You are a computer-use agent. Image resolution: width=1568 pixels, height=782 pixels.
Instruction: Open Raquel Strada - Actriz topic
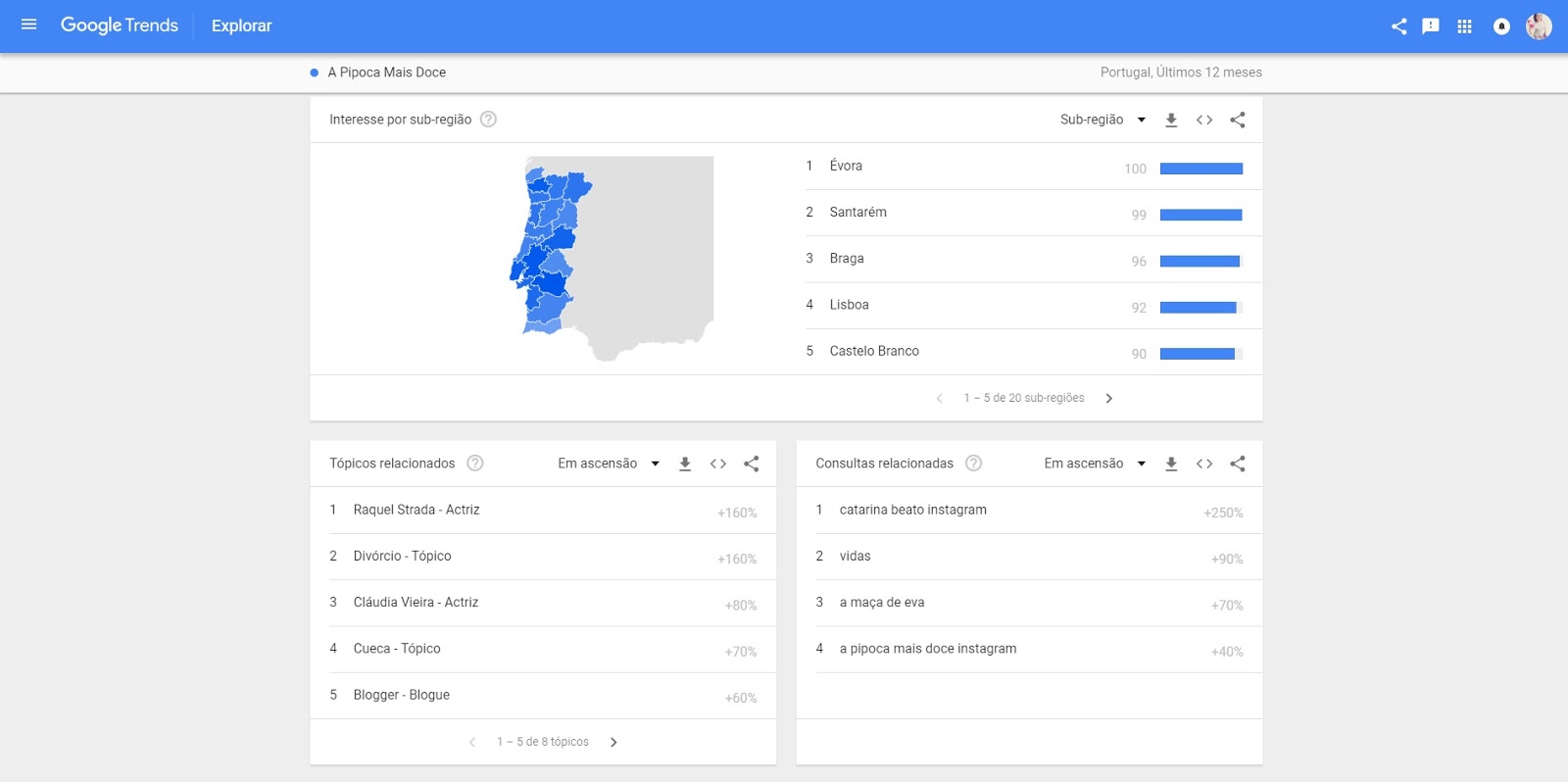point(543,511)
